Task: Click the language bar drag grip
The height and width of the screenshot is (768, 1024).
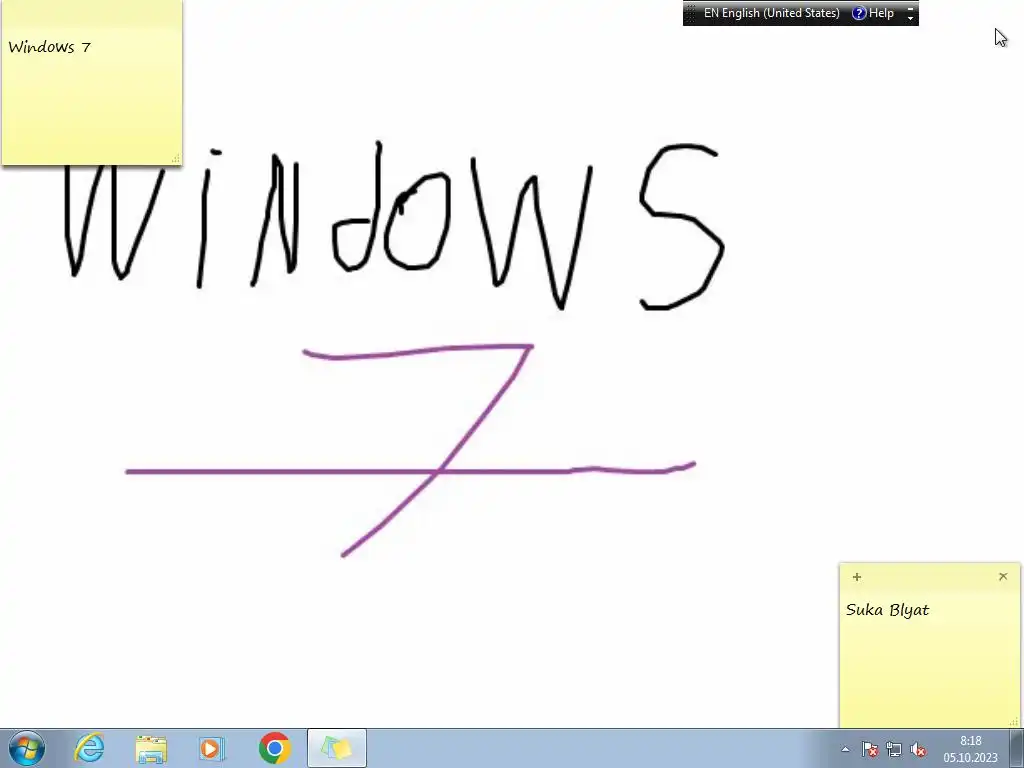Action: tap(690, 13)
